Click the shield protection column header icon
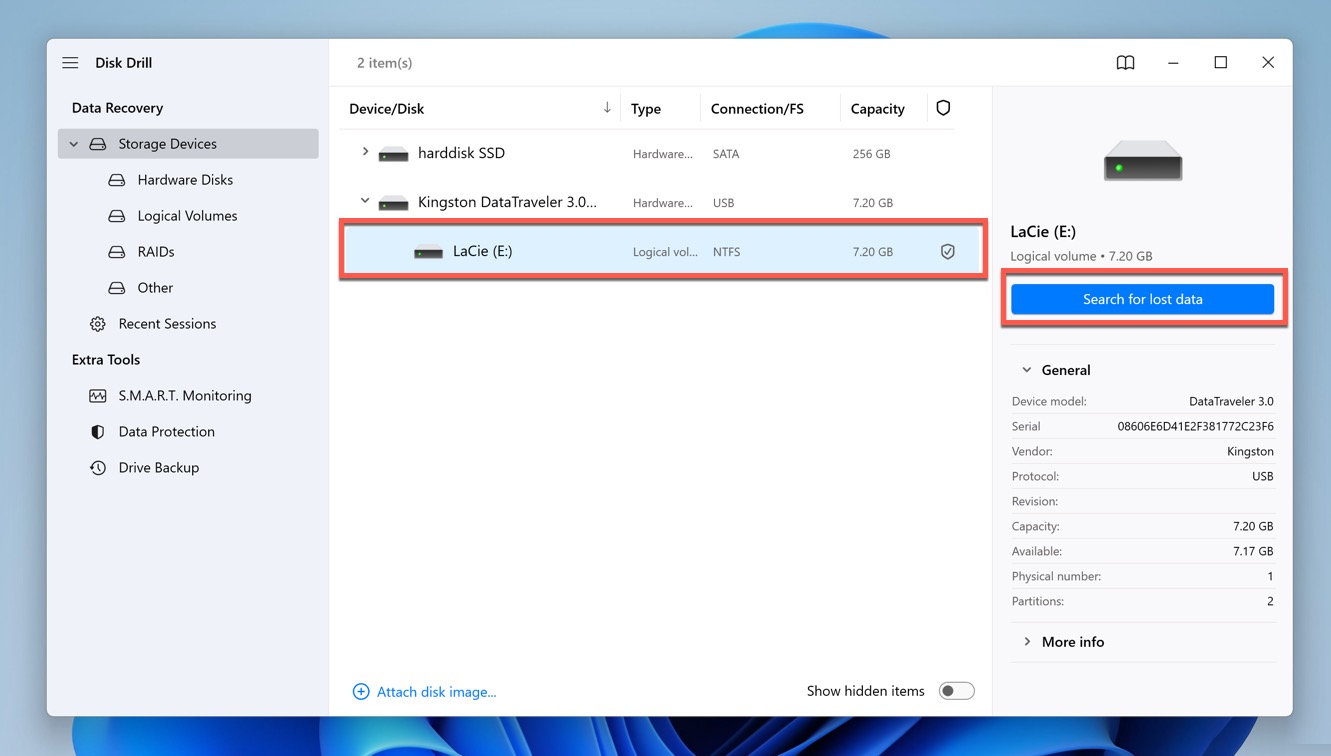Image resolution: width=1331 pixels, height=756 pixels. (x=943, y=108)
